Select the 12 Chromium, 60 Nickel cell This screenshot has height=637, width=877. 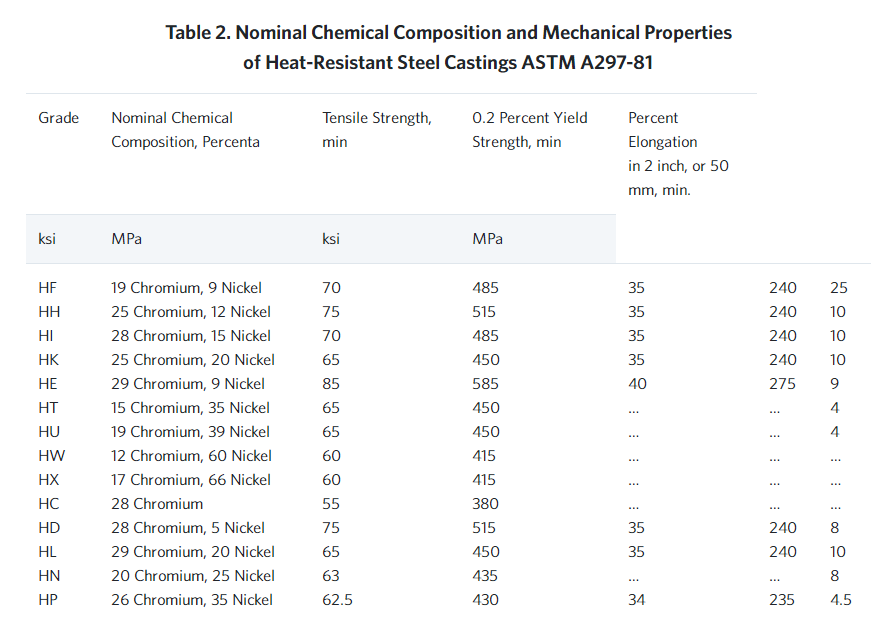coord(191,456)
